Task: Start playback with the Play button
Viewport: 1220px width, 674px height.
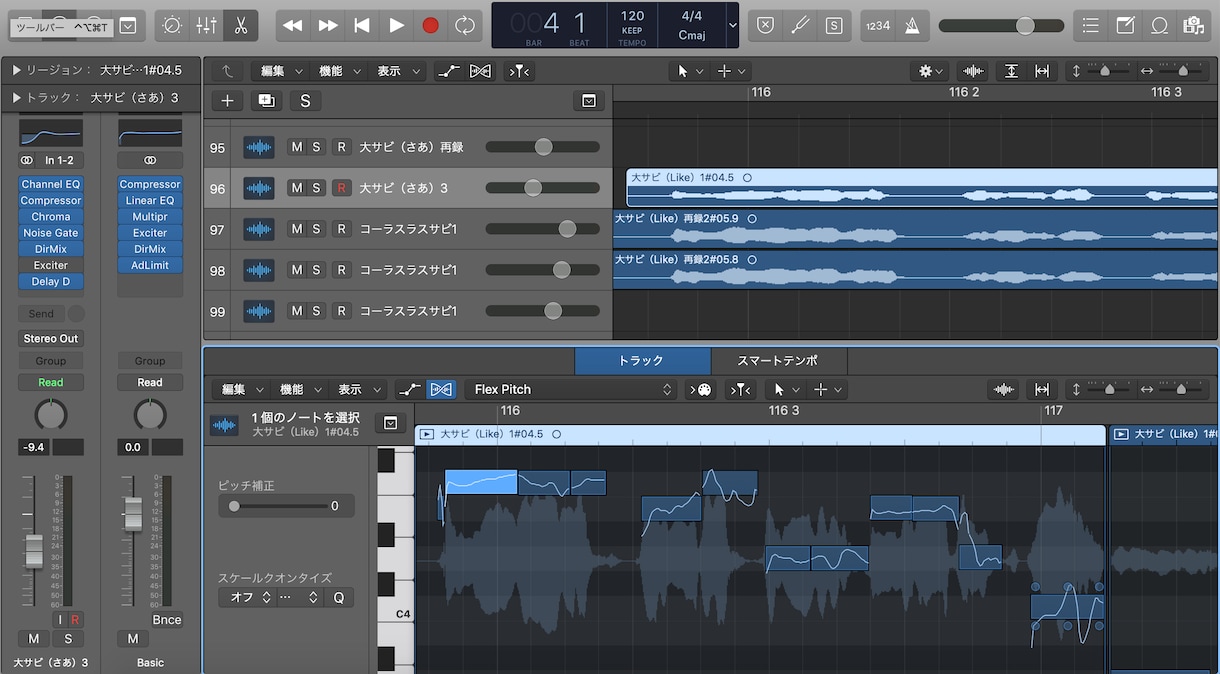Action: (396, 26)
